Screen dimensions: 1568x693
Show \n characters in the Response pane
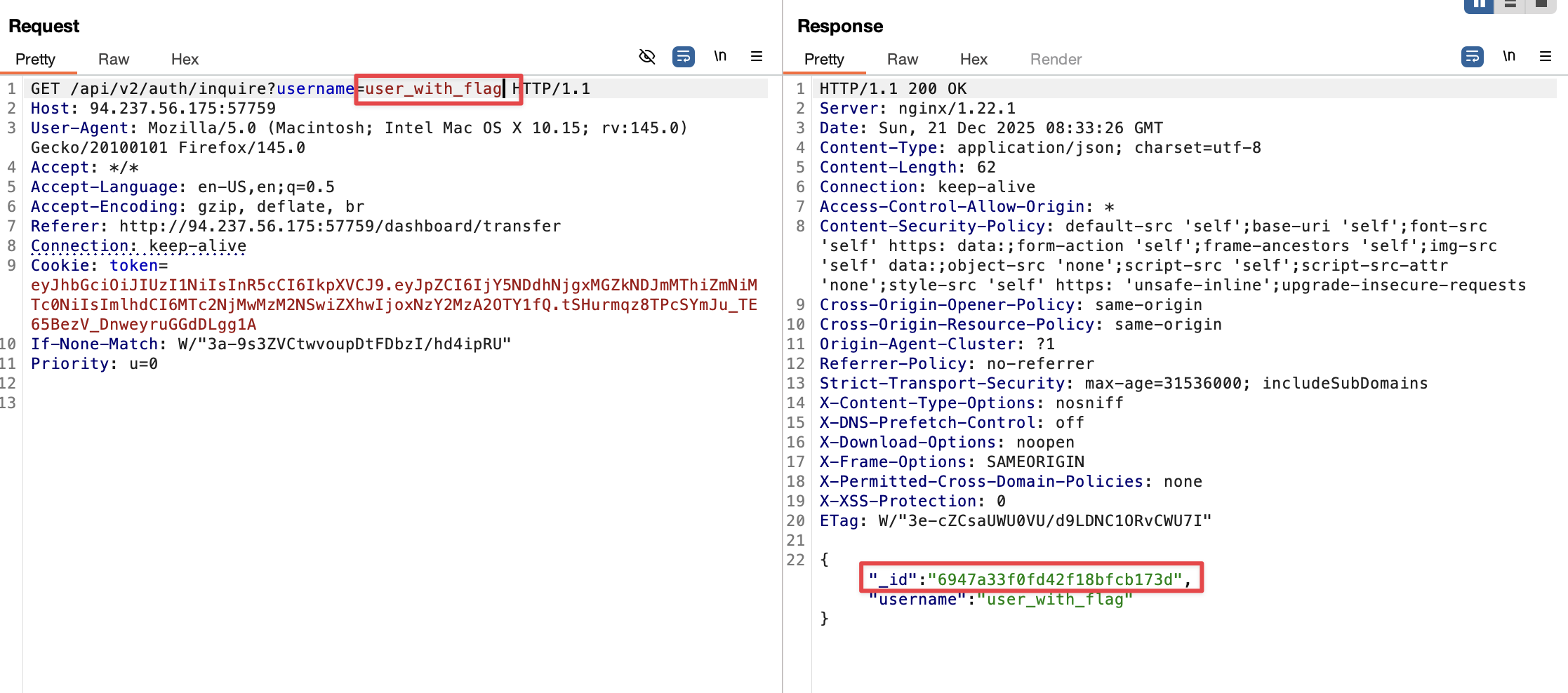coord(1509,55)
